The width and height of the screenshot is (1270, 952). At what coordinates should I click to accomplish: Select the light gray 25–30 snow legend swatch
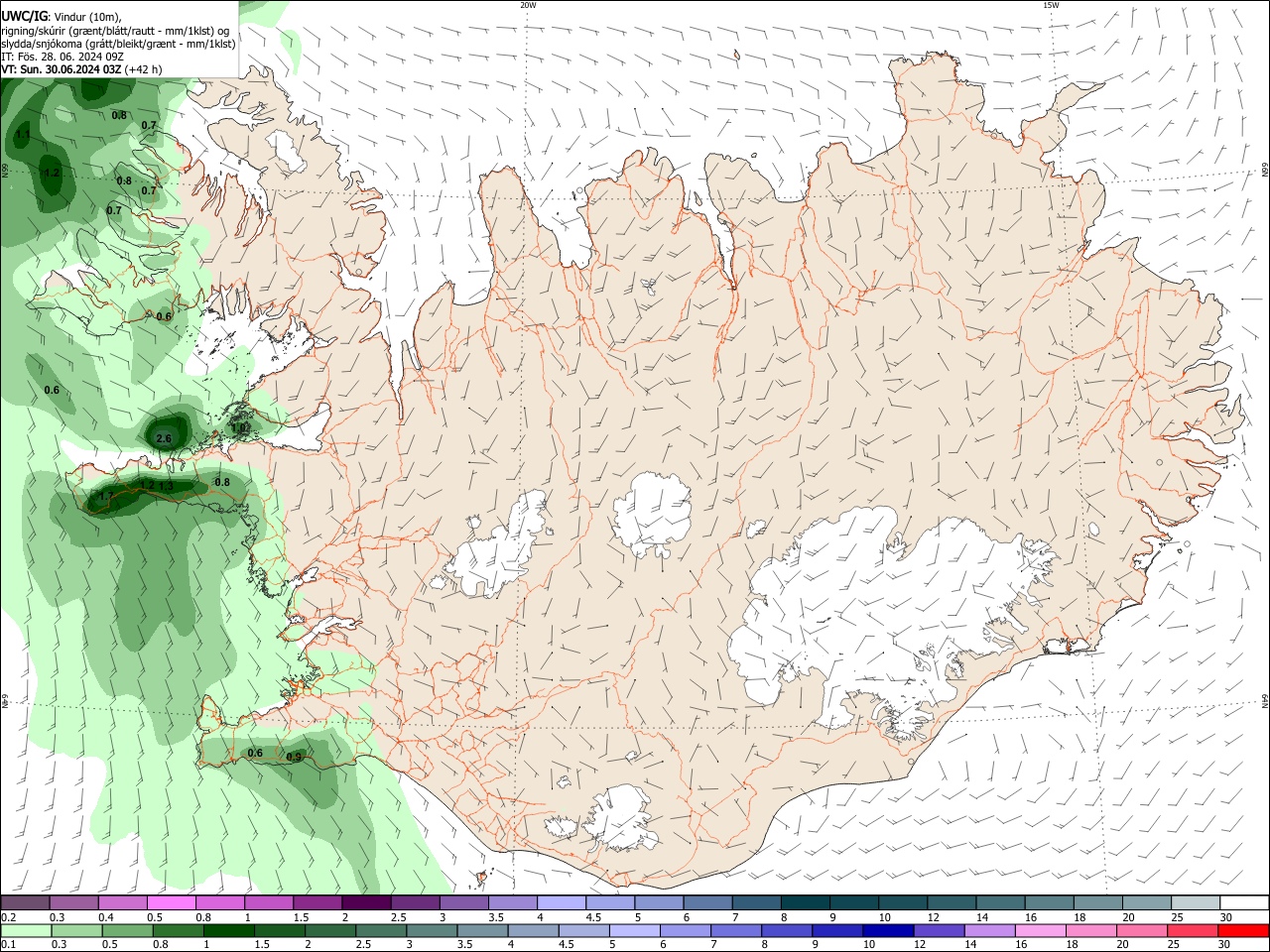[1195, 902]
